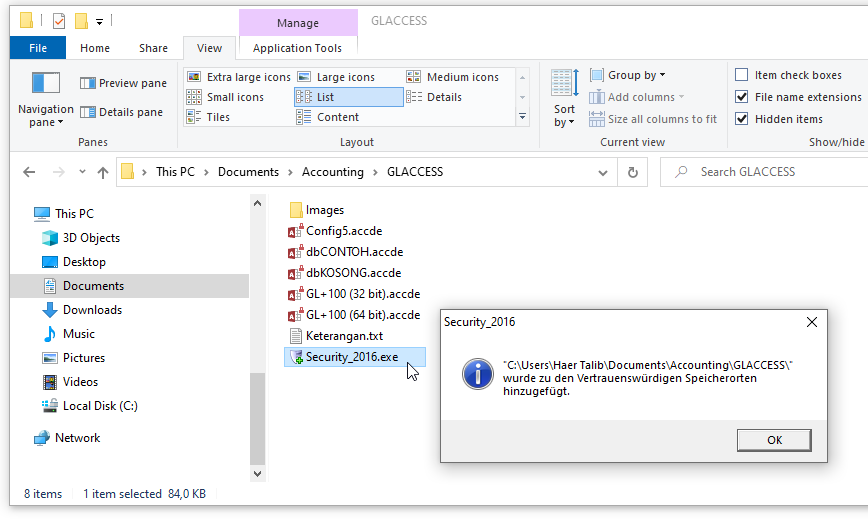The width and height of the screenshot is (868, 521).
Task: Toggle the Preview pane
Action: coord(123,83)
